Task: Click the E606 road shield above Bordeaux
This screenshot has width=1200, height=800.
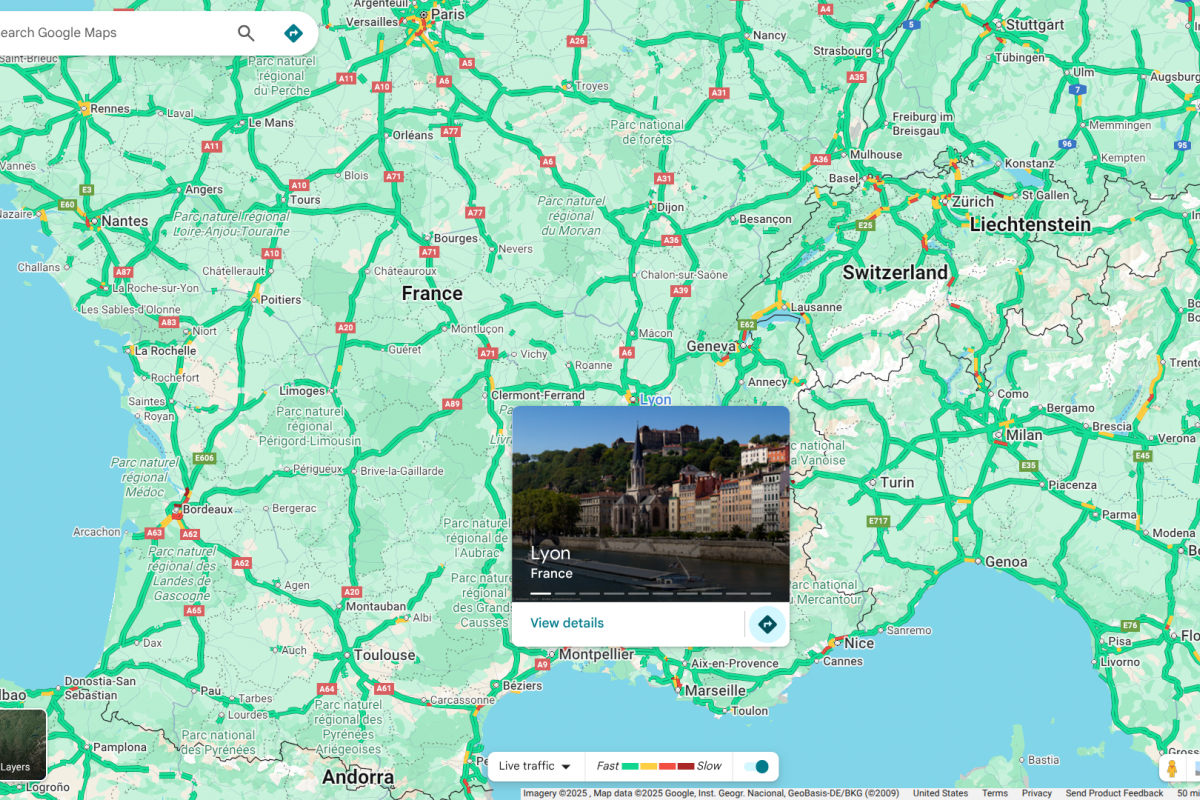Action: tap(204, 458)
